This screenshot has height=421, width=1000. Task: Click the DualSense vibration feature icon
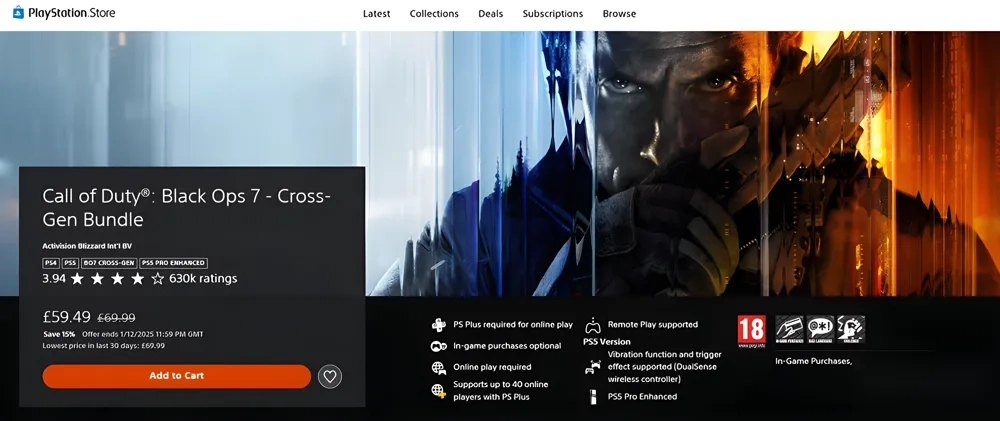593,367
